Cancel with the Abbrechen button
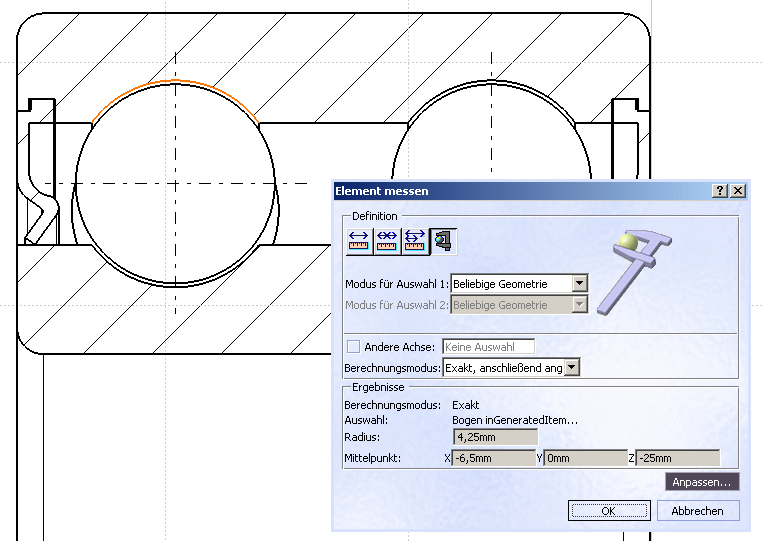764x541 pixels. pyautogui.click(x=698, y=511)
